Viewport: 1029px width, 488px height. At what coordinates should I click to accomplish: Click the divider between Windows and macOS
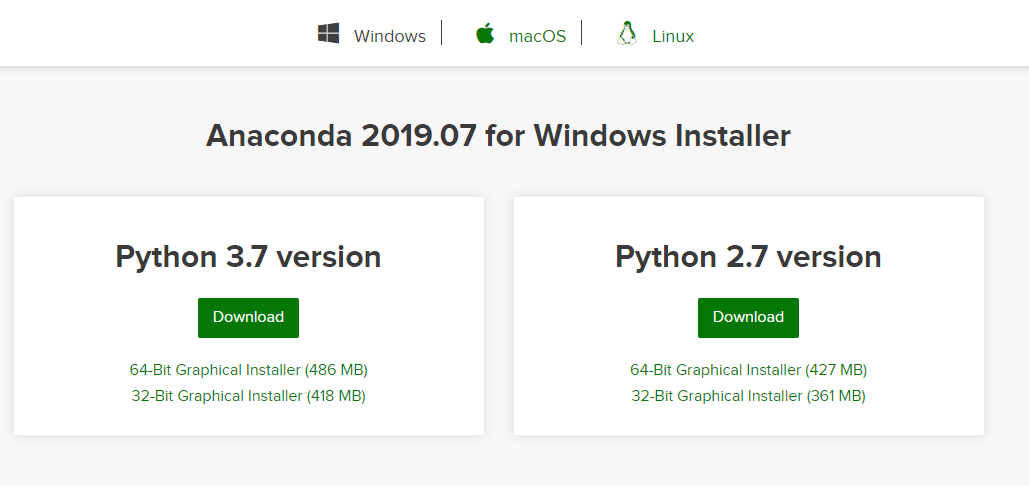[x=442, y=34]
